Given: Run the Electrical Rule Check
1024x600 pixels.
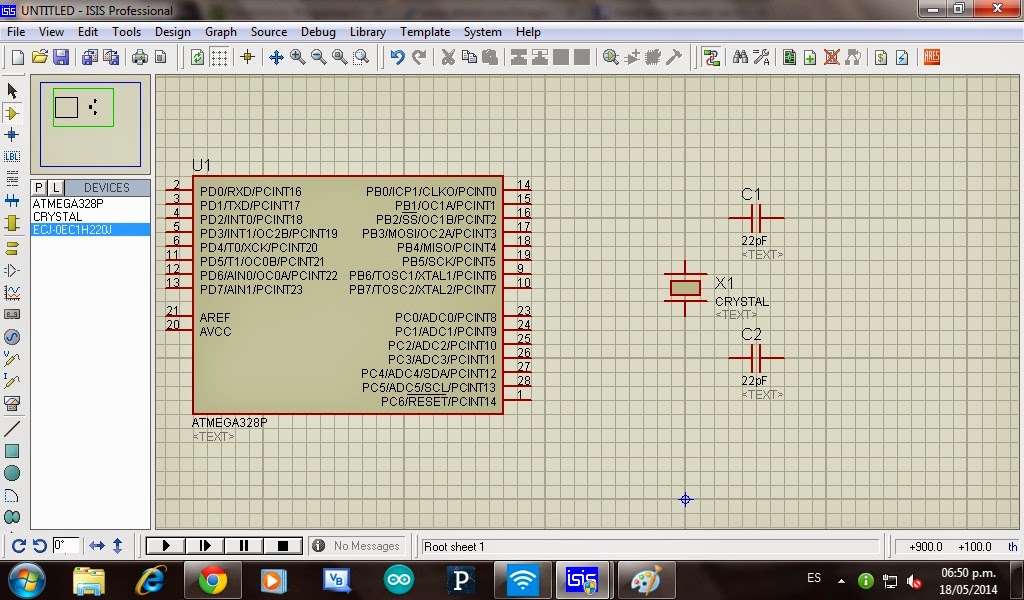Looking at the screenshot, I should click(x=902, y=57).
